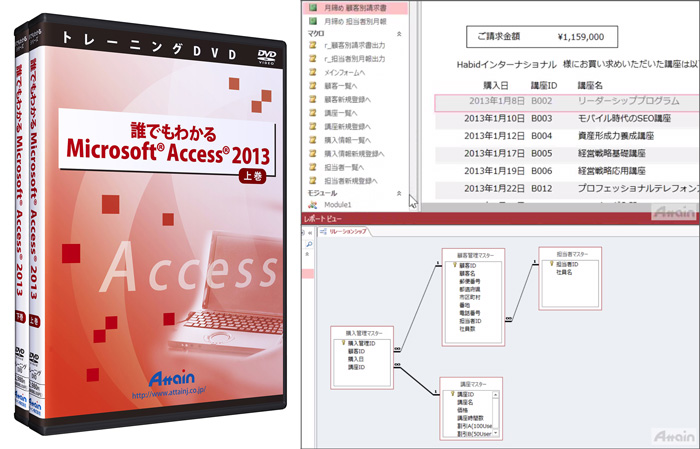The height and width of the screenshot is (449, 700).
Task: Select the 講座マスター table title
Action: pos(473,384)
